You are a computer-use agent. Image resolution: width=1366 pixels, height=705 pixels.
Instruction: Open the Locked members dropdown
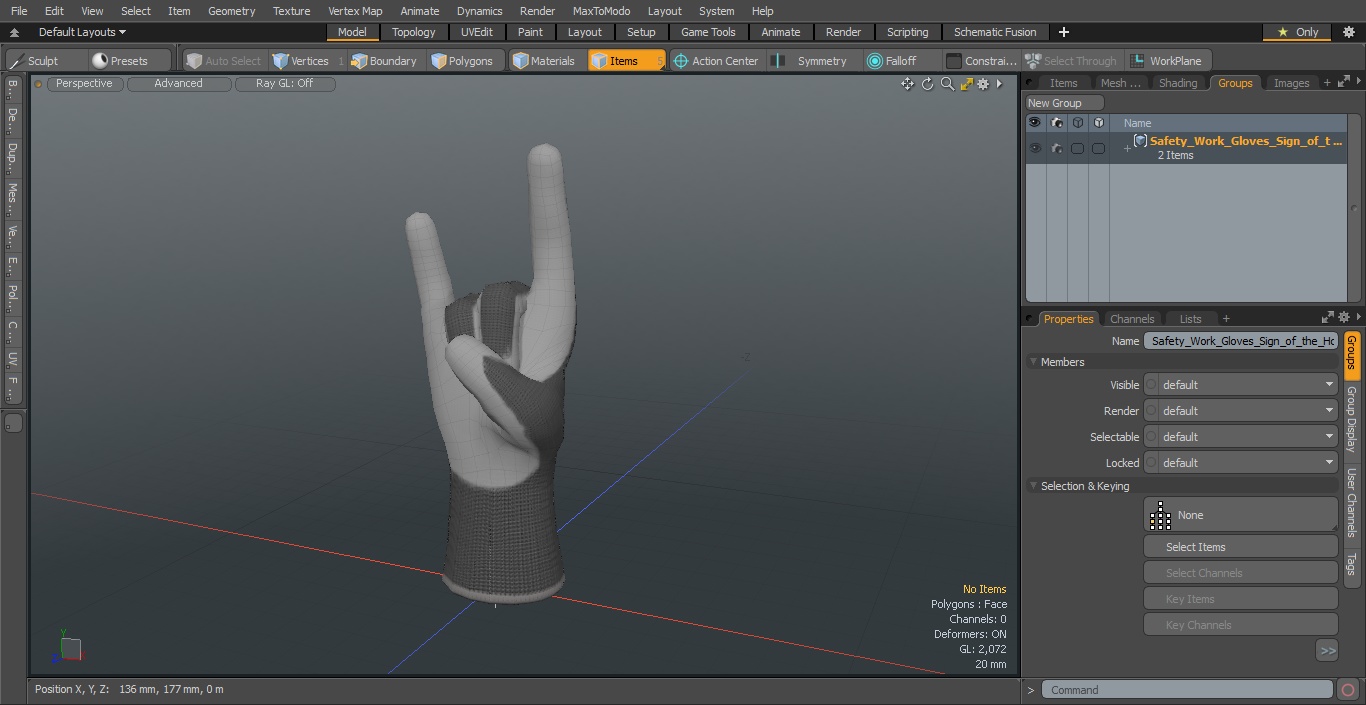tap(1240, 463)
